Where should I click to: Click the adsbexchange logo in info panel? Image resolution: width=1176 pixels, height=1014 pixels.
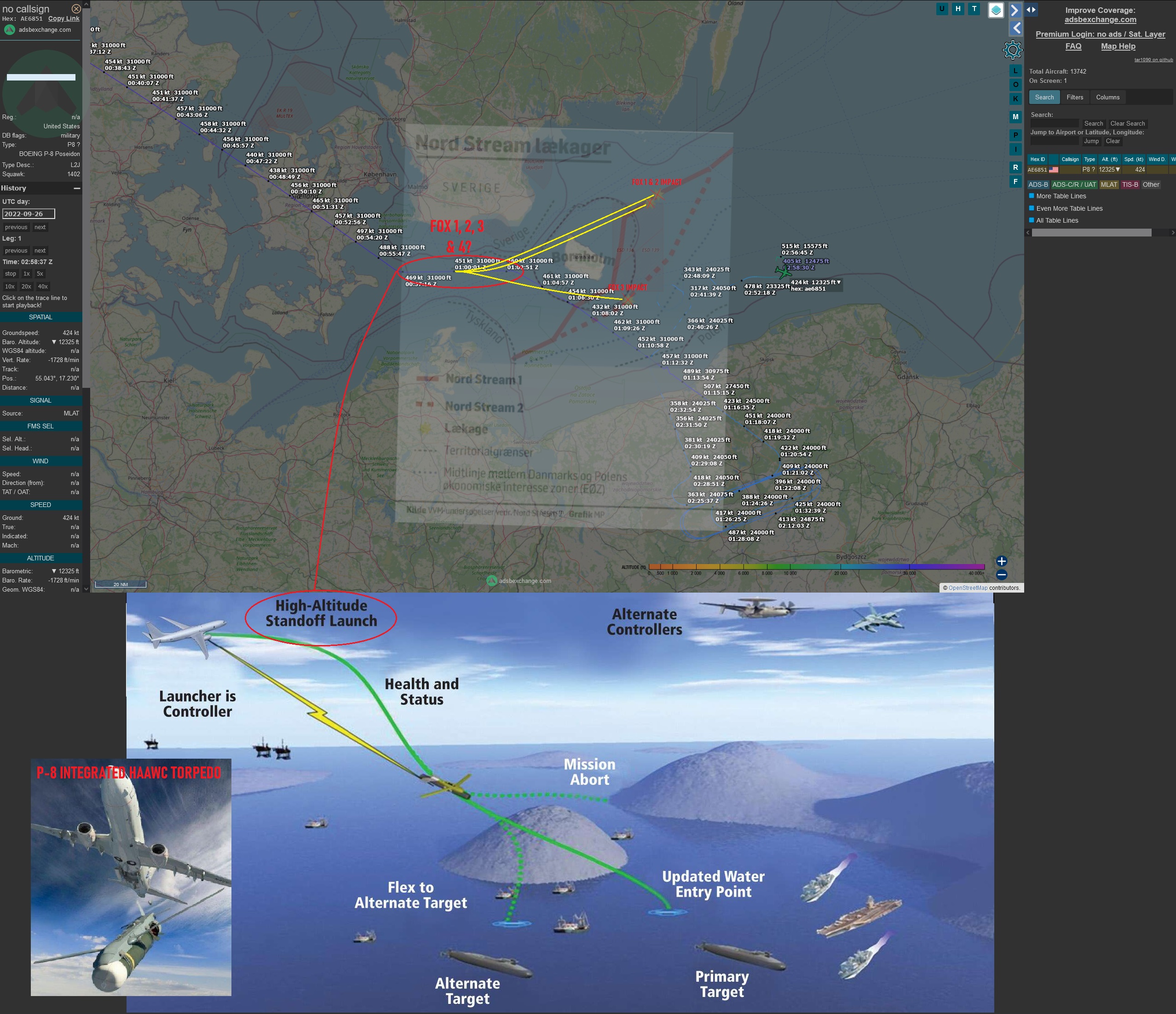point(10,29)
